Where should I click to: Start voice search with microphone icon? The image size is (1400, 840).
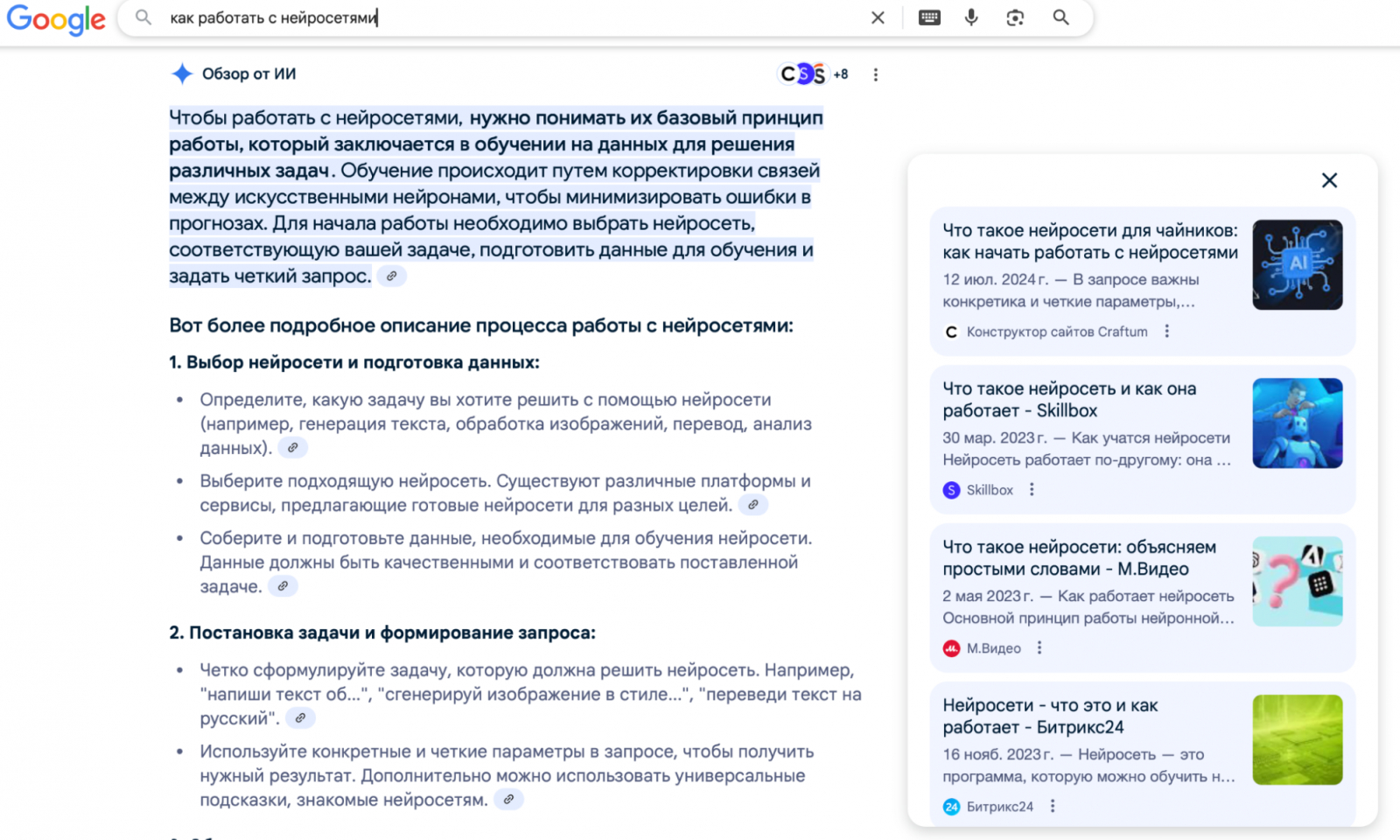tap(971, 17)
